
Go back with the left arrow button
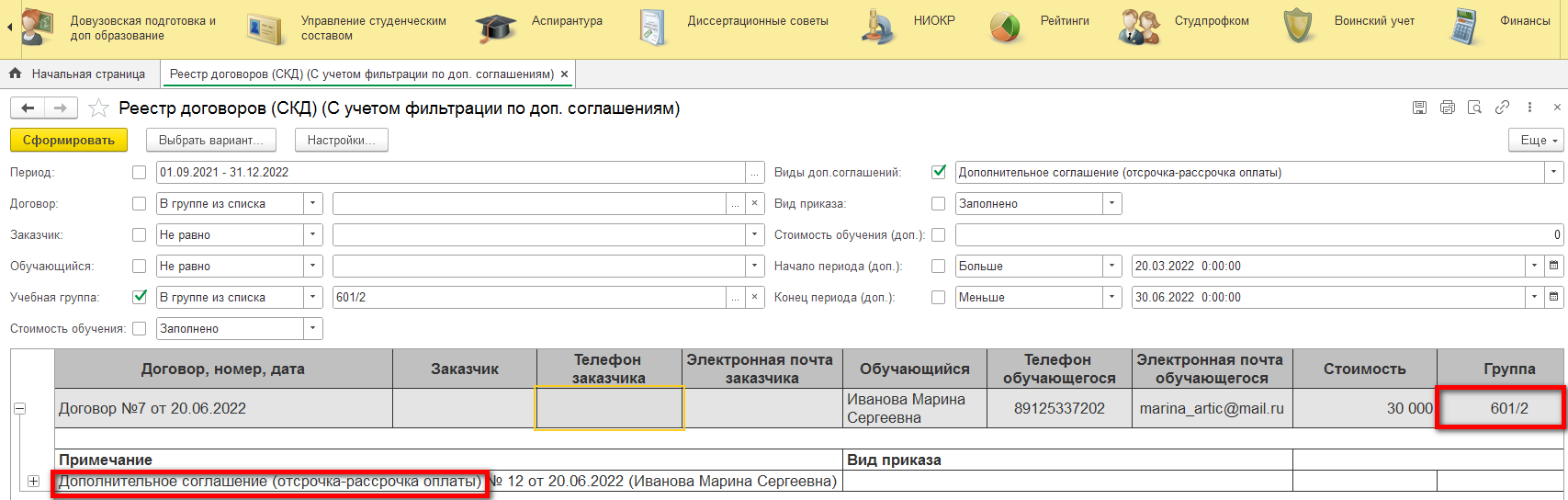tap(28, 108)
